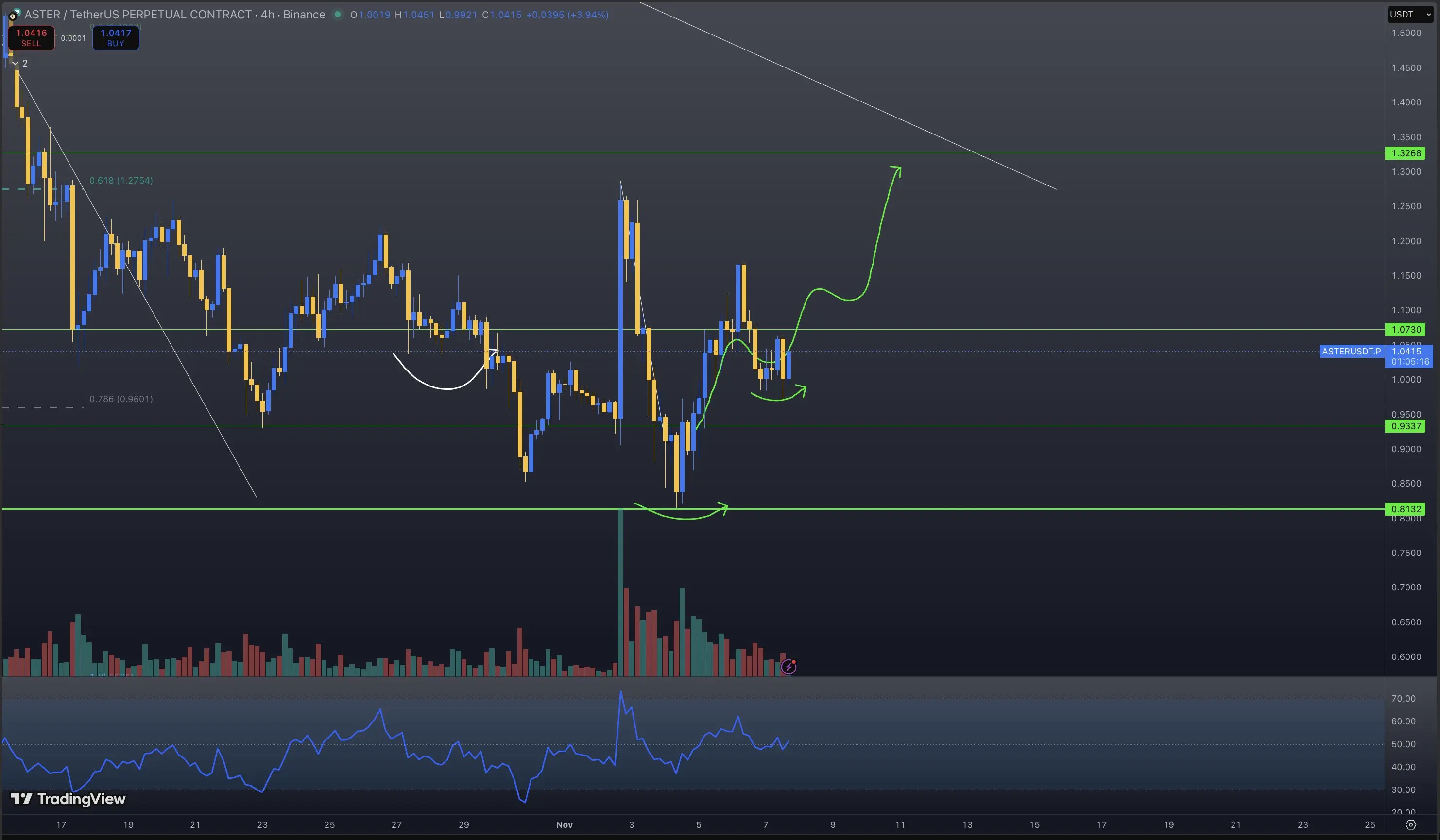Click the green market status dot
This screenshot has width=1440, height=840.
tap(338, 14)
